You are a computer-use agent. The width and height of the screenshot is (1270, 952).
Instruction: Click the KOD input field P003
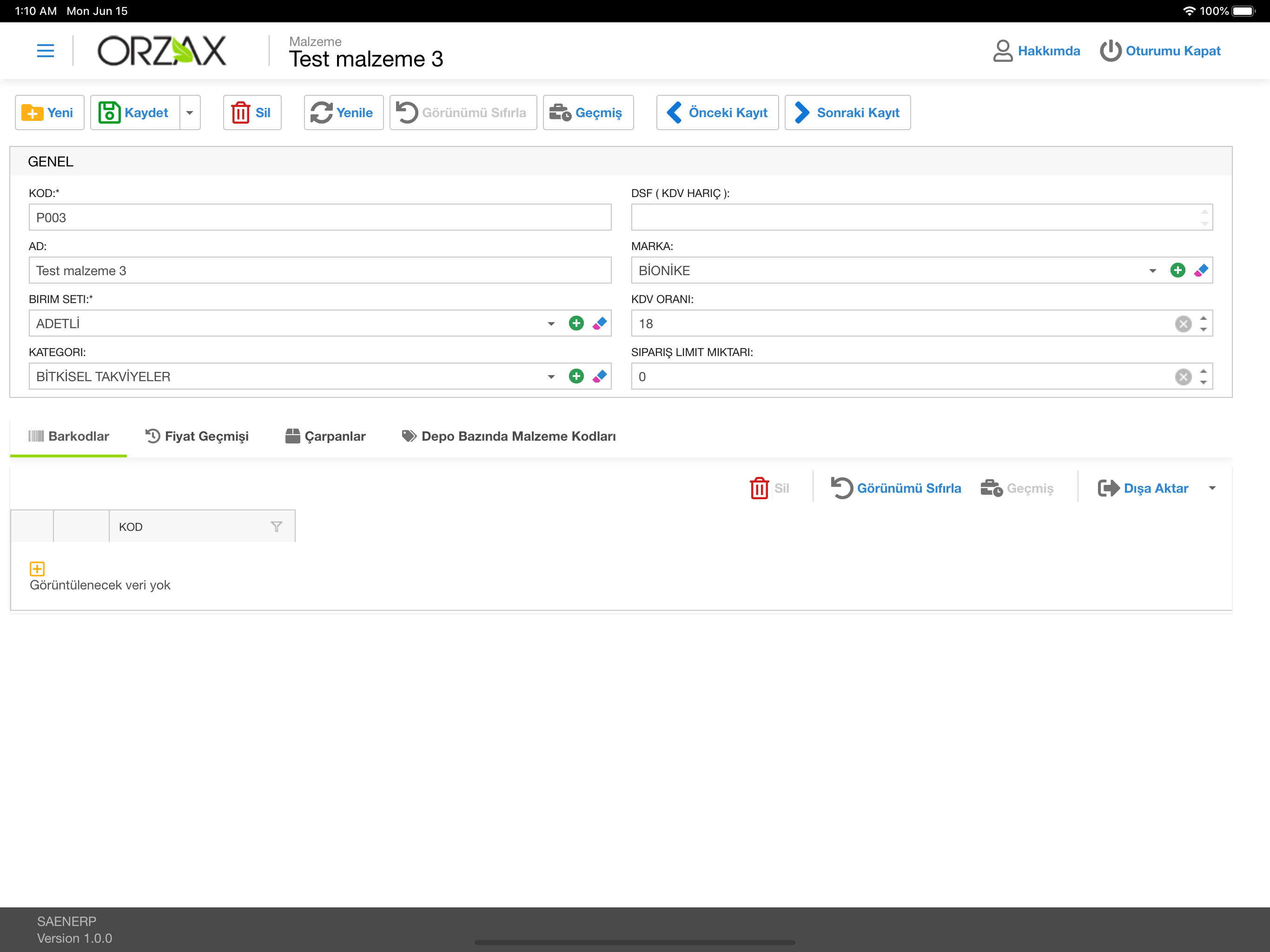click(x=320, y=218)
